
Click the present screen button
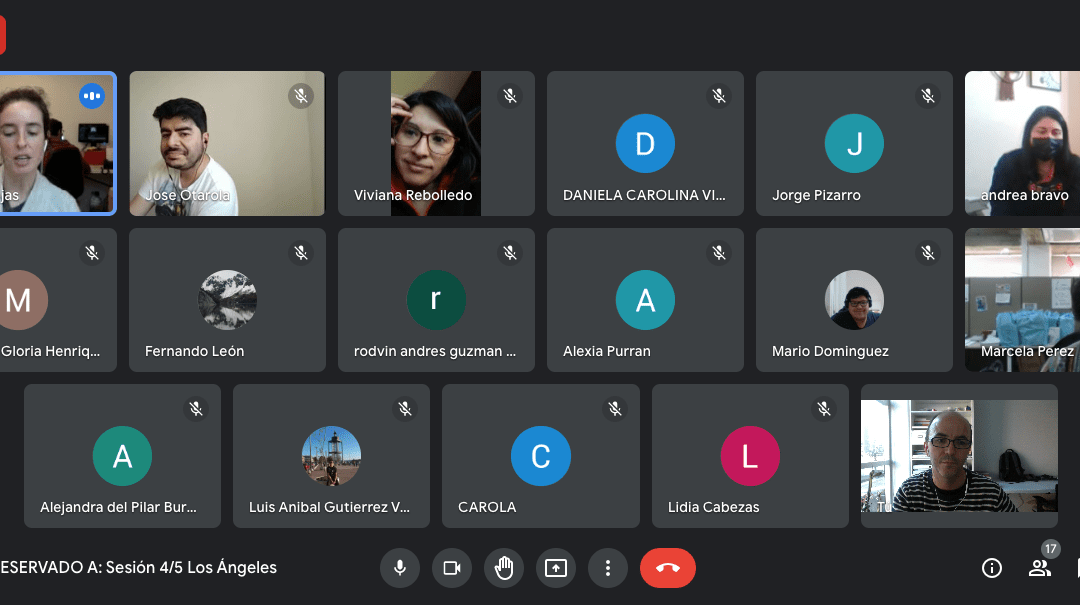[556, 568]
